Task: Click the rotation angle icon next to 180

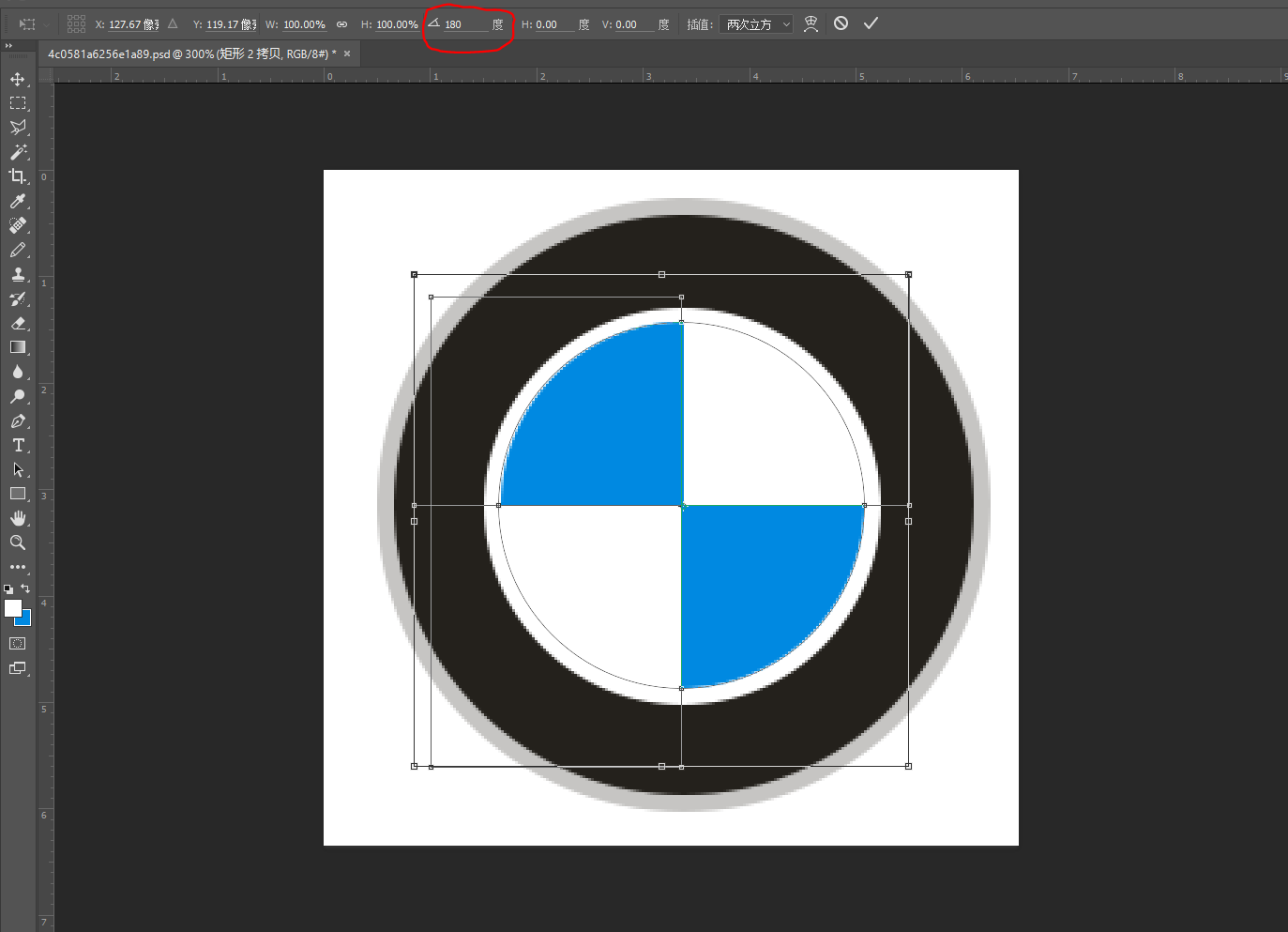Action: click(x=433, y=23)
